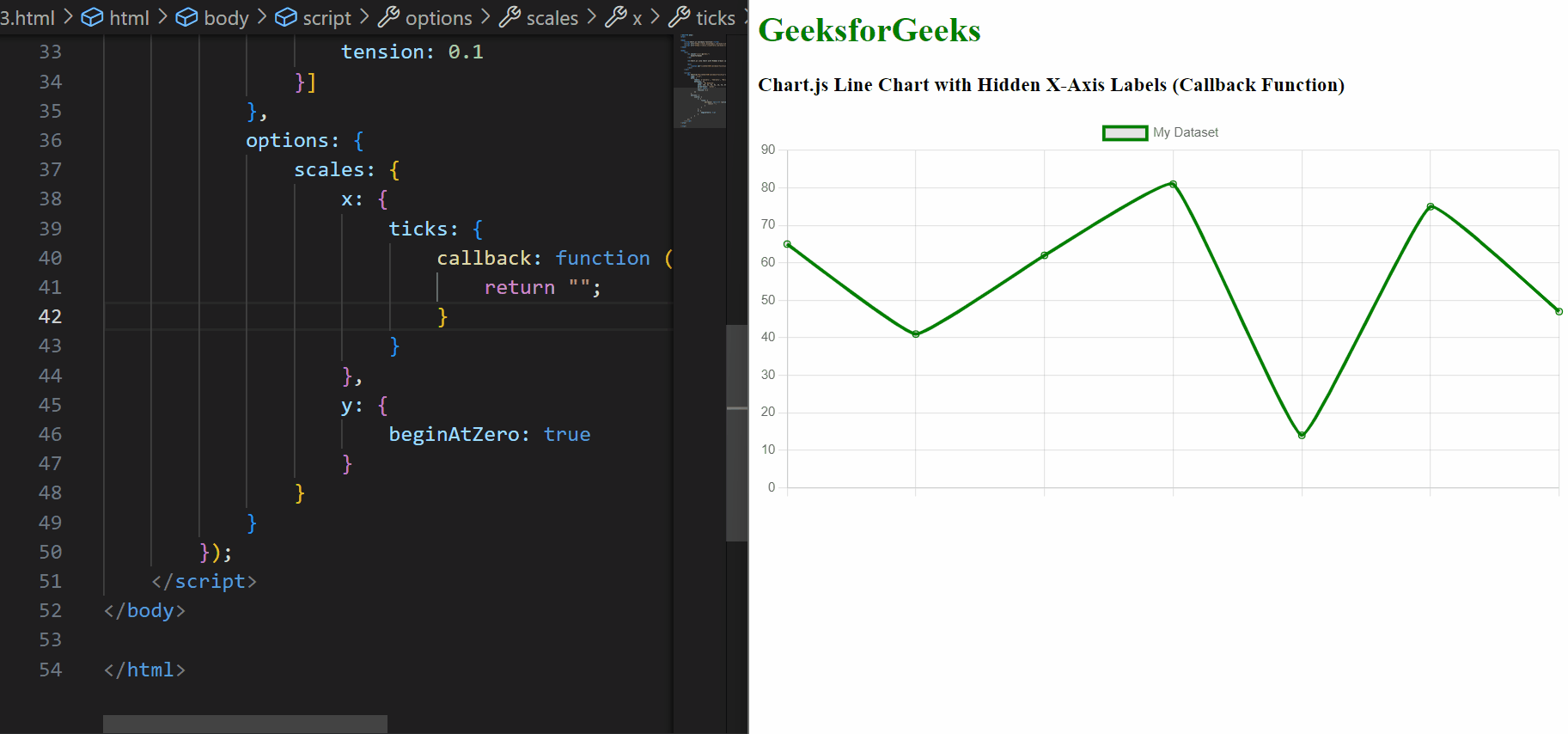Click the closing </html> tag
This screenshot has width=1568, height=734.
144,670
